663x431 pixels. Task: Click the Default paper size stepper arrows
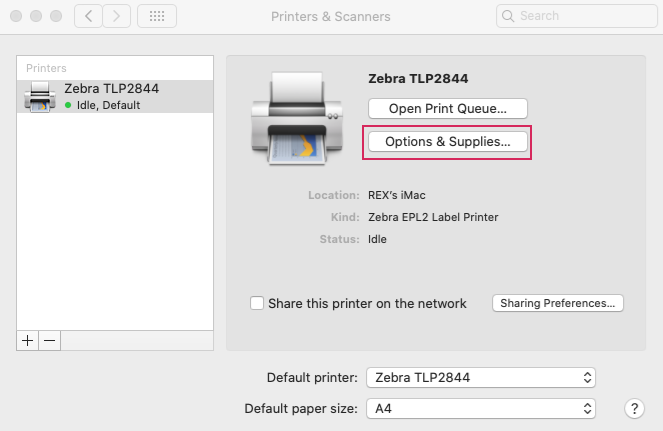click(587, 409)
